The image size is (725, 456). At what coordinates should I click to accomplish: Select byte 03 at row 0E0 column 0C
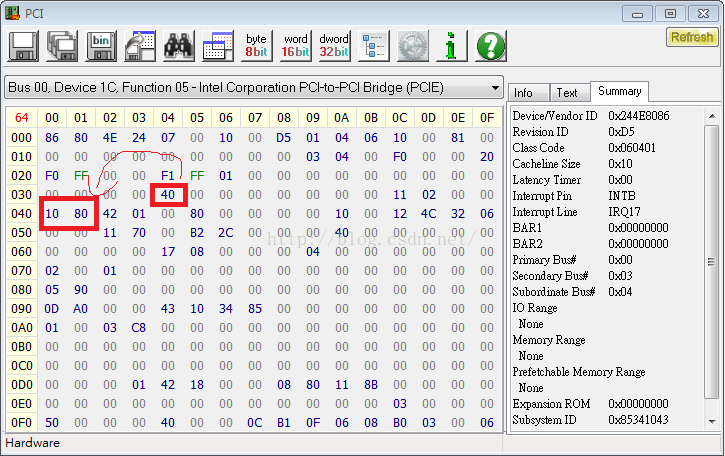click(399, 404)
